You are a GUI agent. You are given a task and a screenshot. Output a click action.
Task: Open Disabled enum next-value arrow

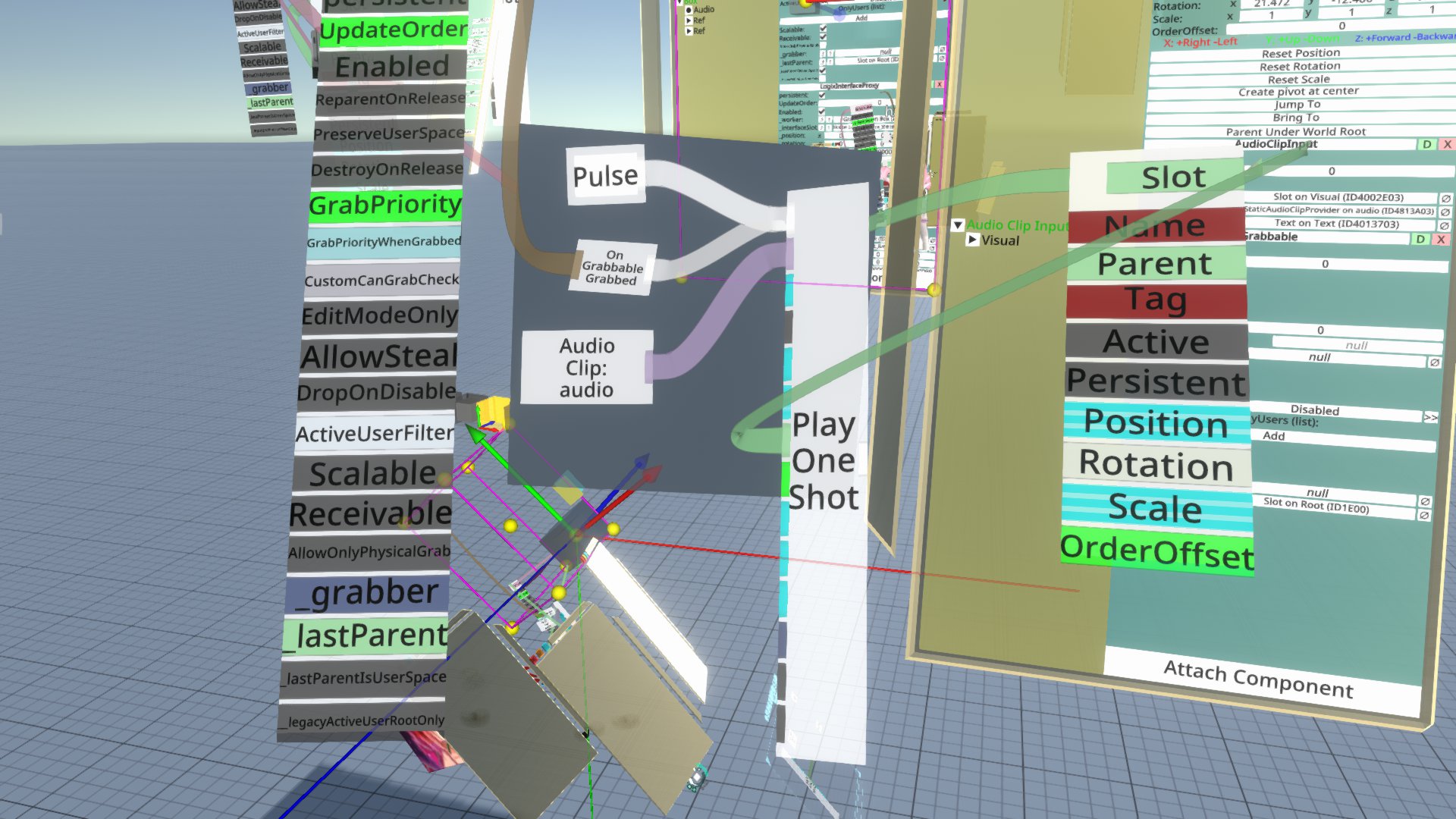click(x=1430, y=418)
